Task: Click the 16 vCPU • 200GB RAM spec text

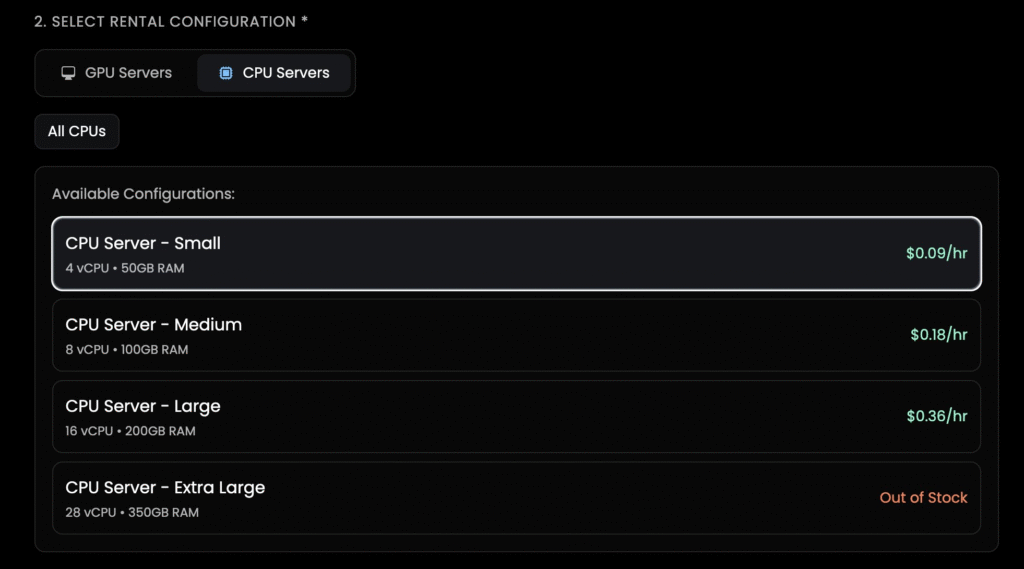Action: [x=130, y=431]
